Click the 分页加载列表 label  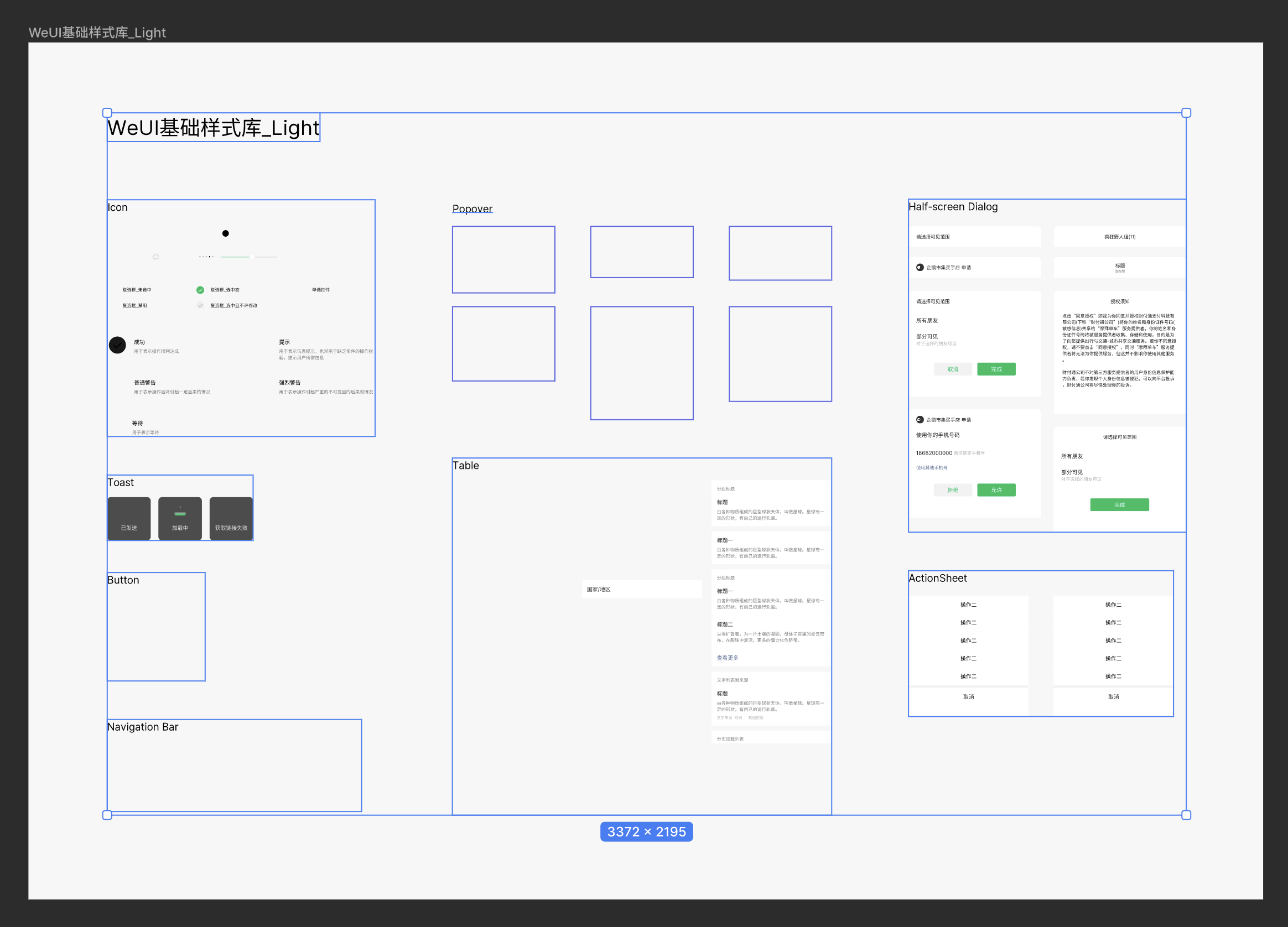click(x=730, y=738)
